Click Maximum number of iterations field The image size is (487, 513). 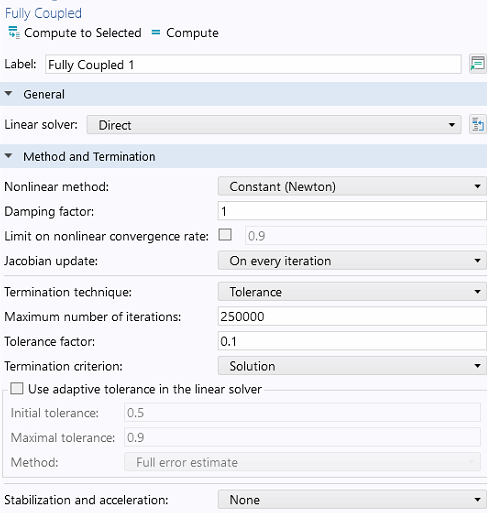pyautogui.click(x=352, y=316)
